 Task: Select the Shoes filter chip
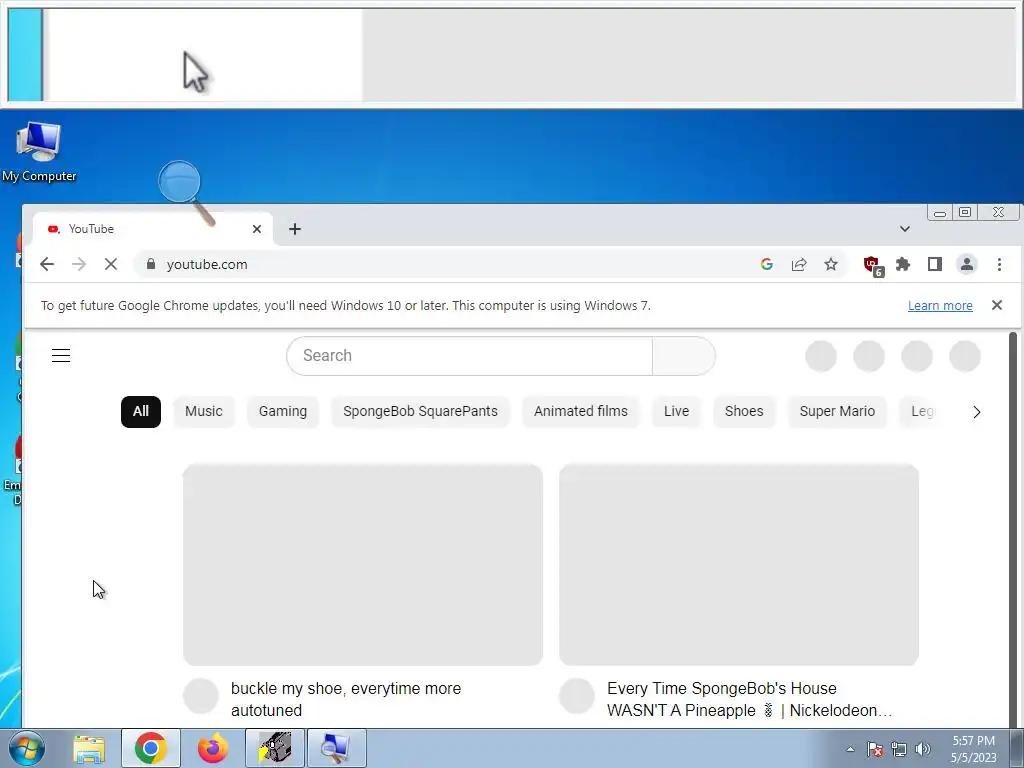pos(744,411)
